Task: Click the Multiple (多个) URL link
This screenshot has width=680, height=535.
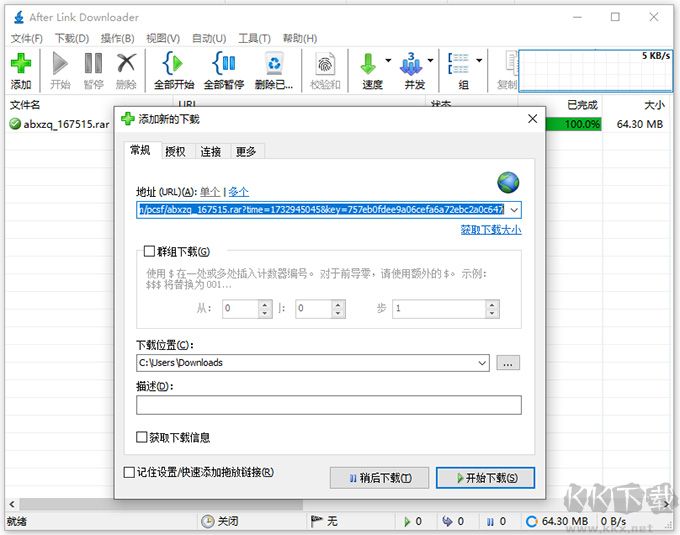Action: 239,192
